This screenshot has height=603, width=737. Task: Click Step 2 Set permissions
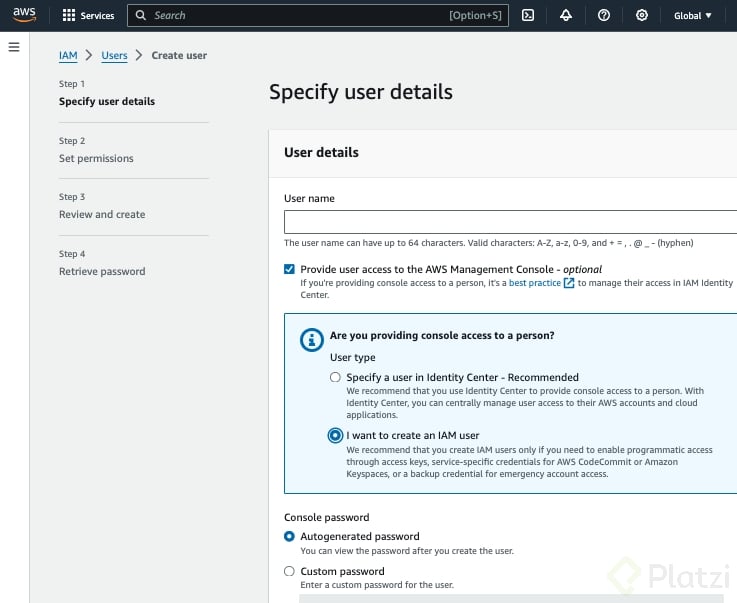pyautogui.click(x=96, y=158)
